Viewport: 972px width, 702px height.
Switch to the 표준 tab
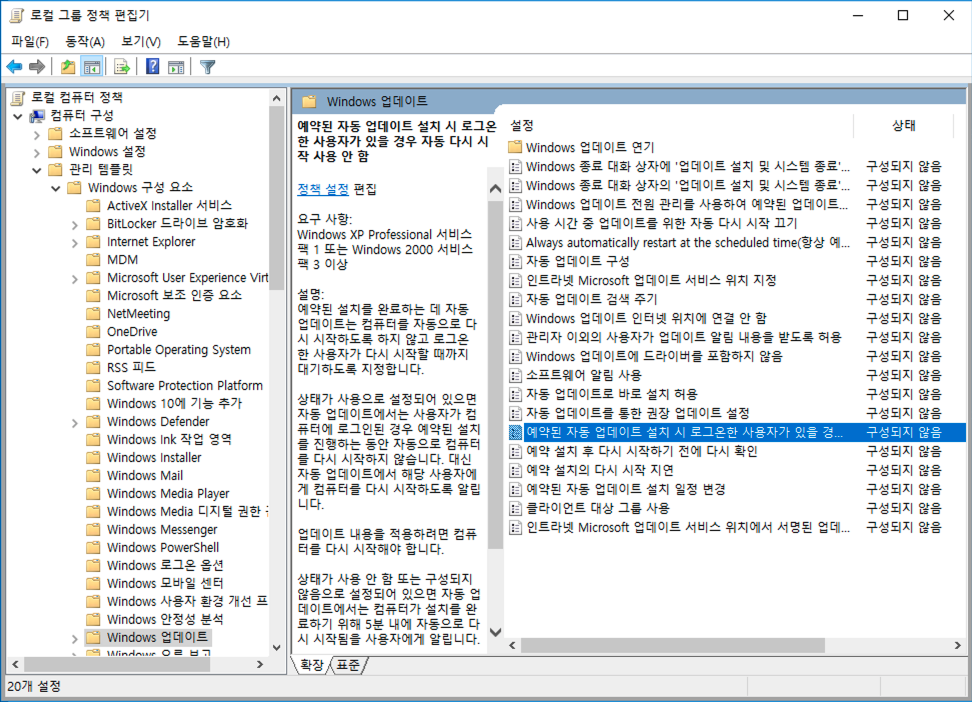click(348, 665)
